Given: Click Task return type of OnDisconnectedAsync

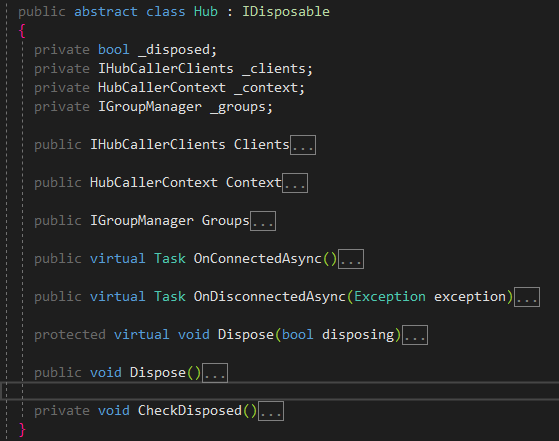Looking at the screenshot, I should (x=170, y=297).
